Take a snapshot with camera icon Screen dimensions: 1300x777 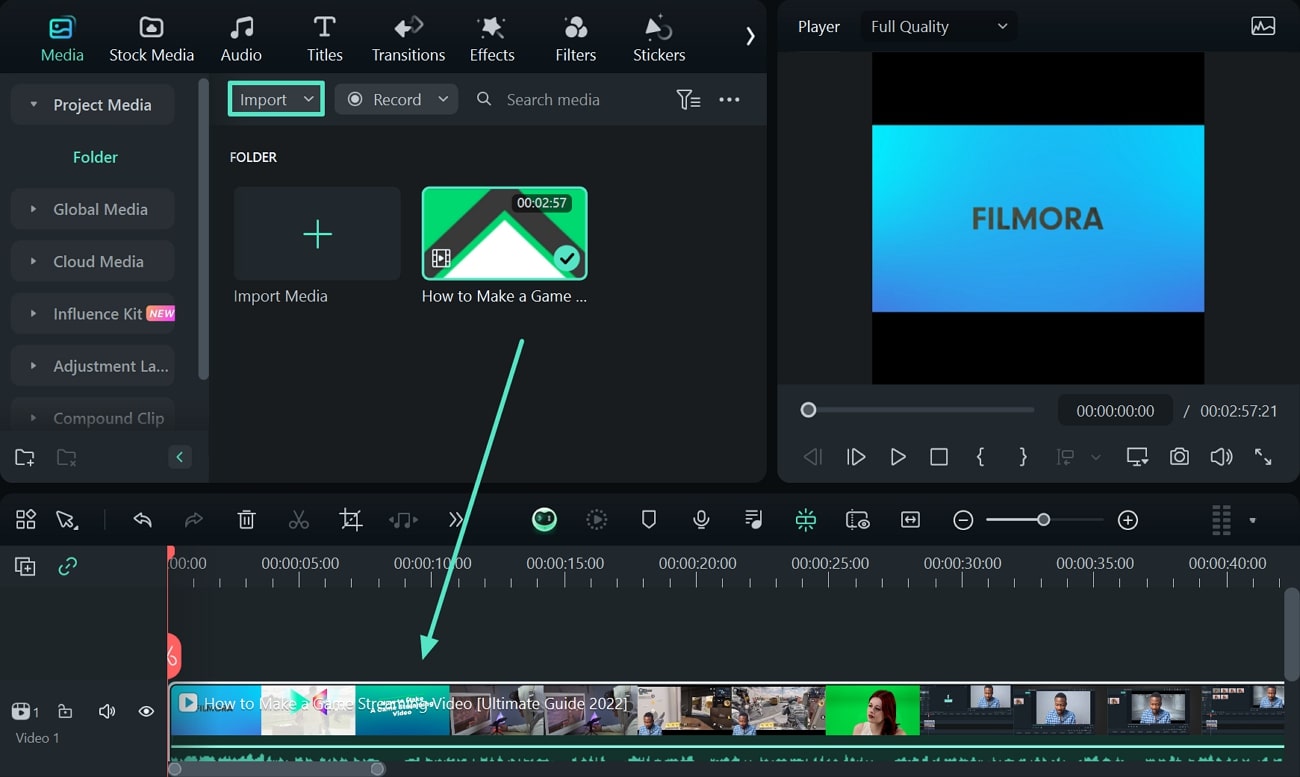[1180, 457]
